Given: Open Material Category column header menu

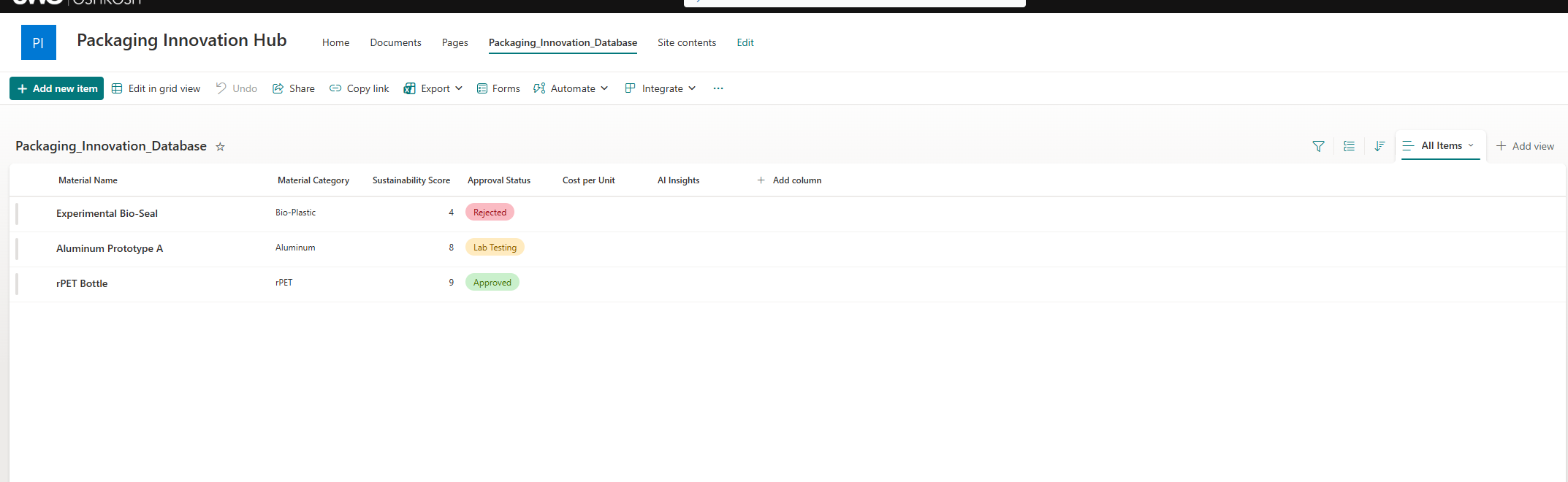Looking at the screenshot, I should (313, 180).
